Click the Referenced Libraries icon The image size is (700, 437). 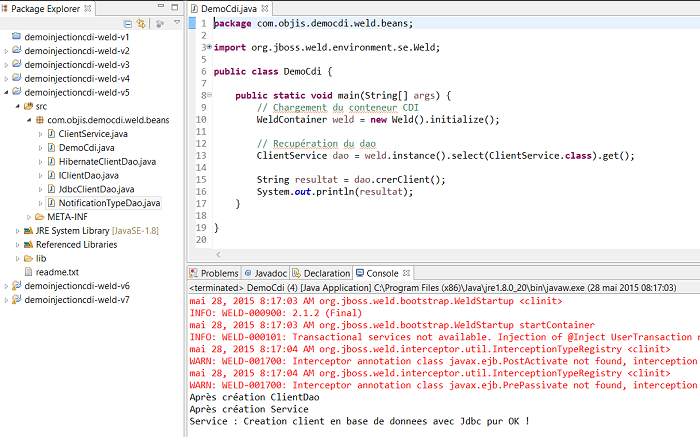coord(28,244)
